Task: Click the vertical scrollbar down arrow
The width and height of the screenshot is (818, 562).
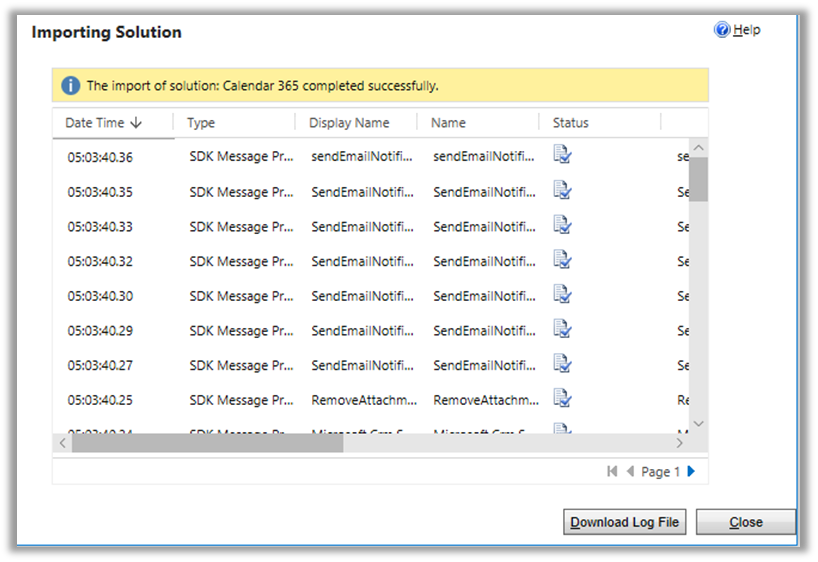Action: tap(699, 424)
